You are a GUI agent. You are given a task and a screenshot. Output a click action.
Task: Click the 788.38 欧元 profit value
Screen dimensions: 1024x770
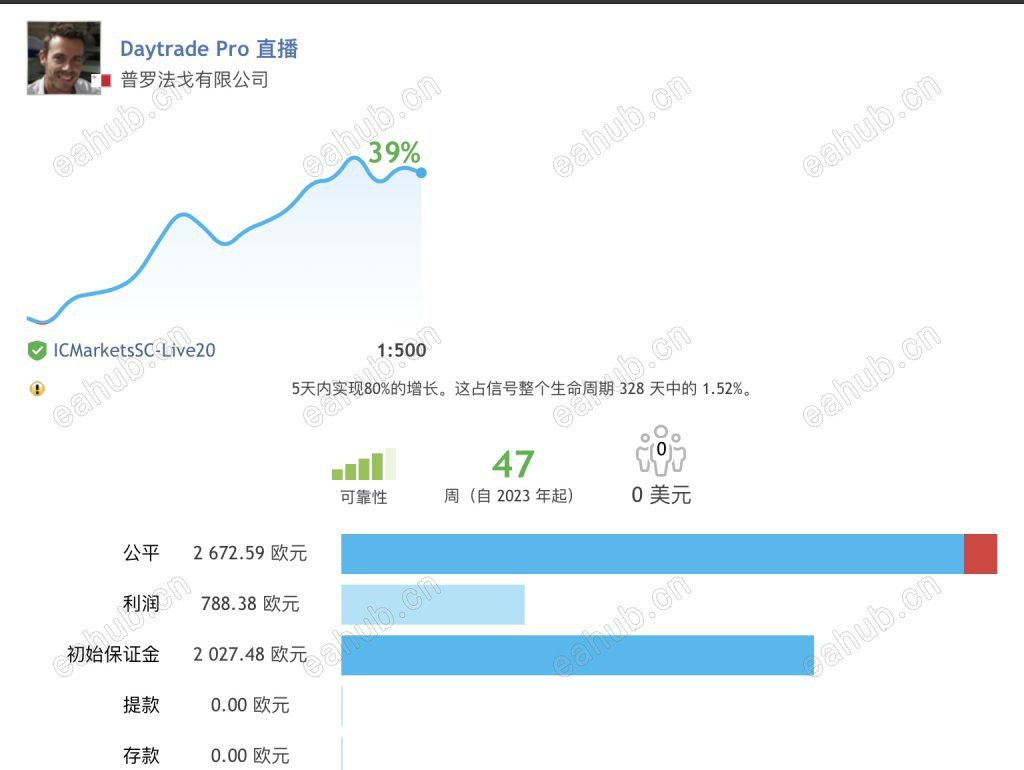tap(250, 603)
